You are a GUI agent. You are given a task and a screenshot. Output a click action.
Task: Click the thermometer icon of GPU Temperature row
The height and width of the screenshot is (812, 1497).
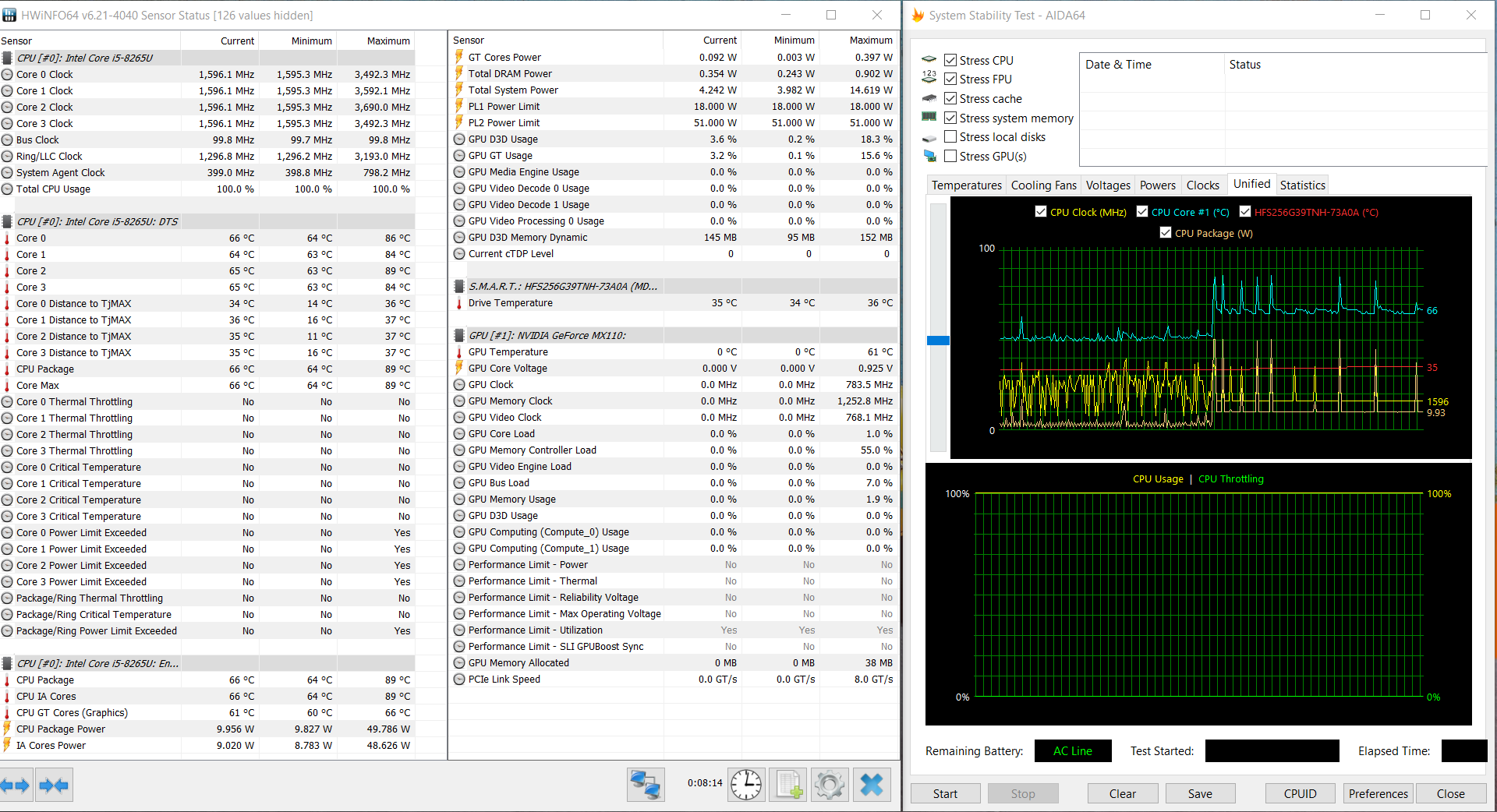[459, 352]
